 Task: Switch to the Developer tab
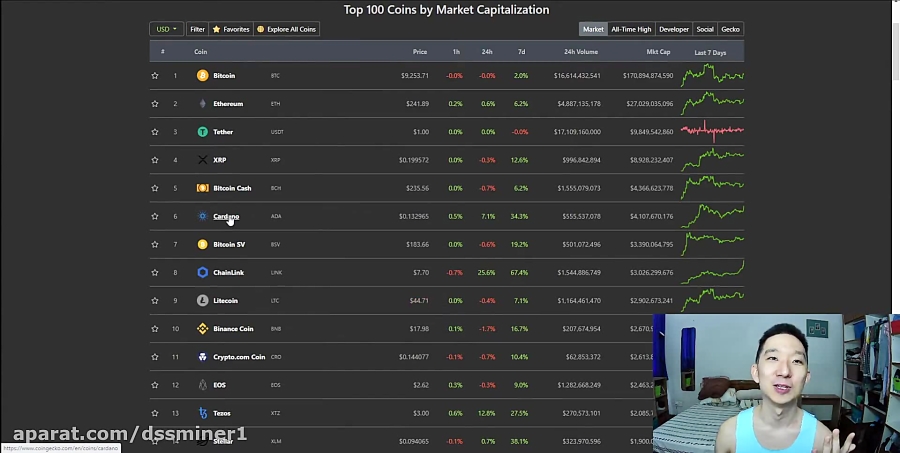[674, 29]
